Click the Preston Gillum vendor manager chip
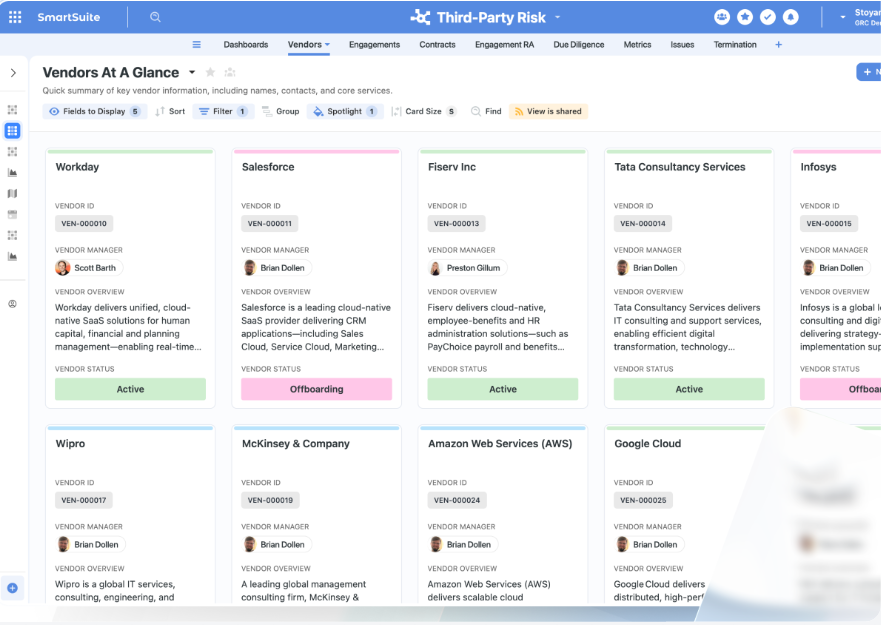 click(x=466, y=268)
